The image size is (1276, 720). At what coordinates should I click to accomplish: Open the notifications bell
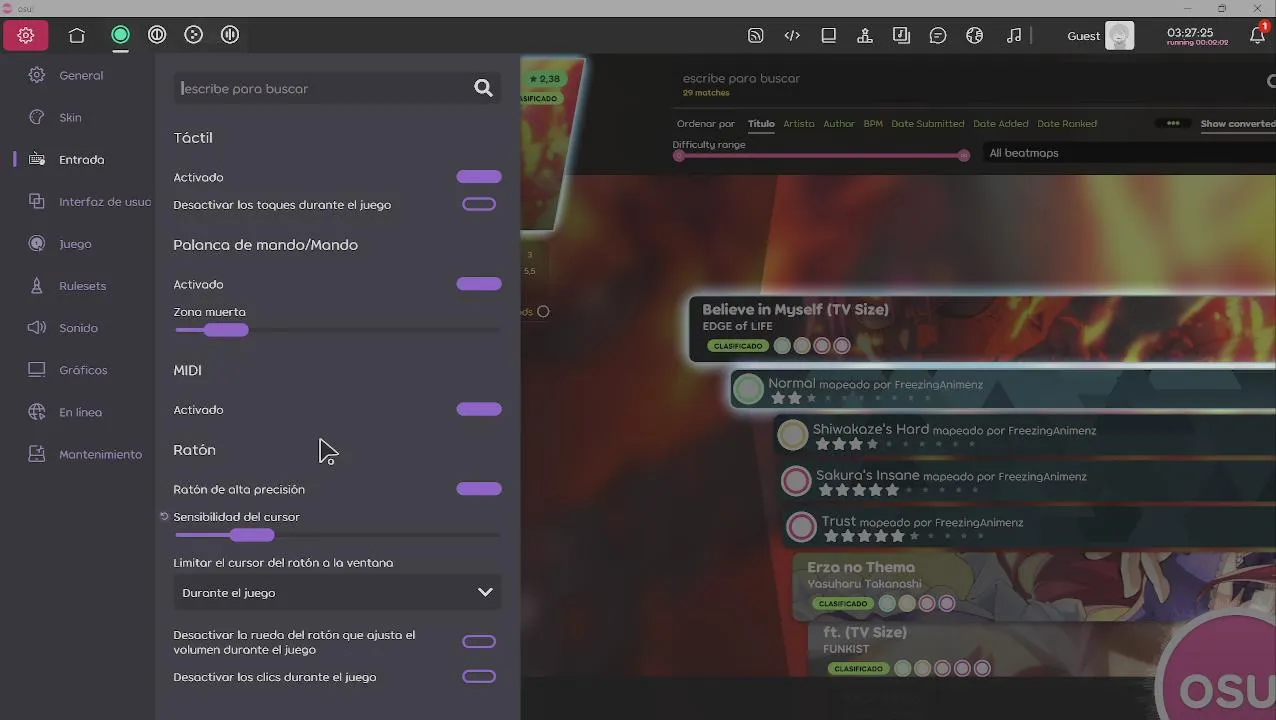pyautogui.click(x=1258, y=35)
